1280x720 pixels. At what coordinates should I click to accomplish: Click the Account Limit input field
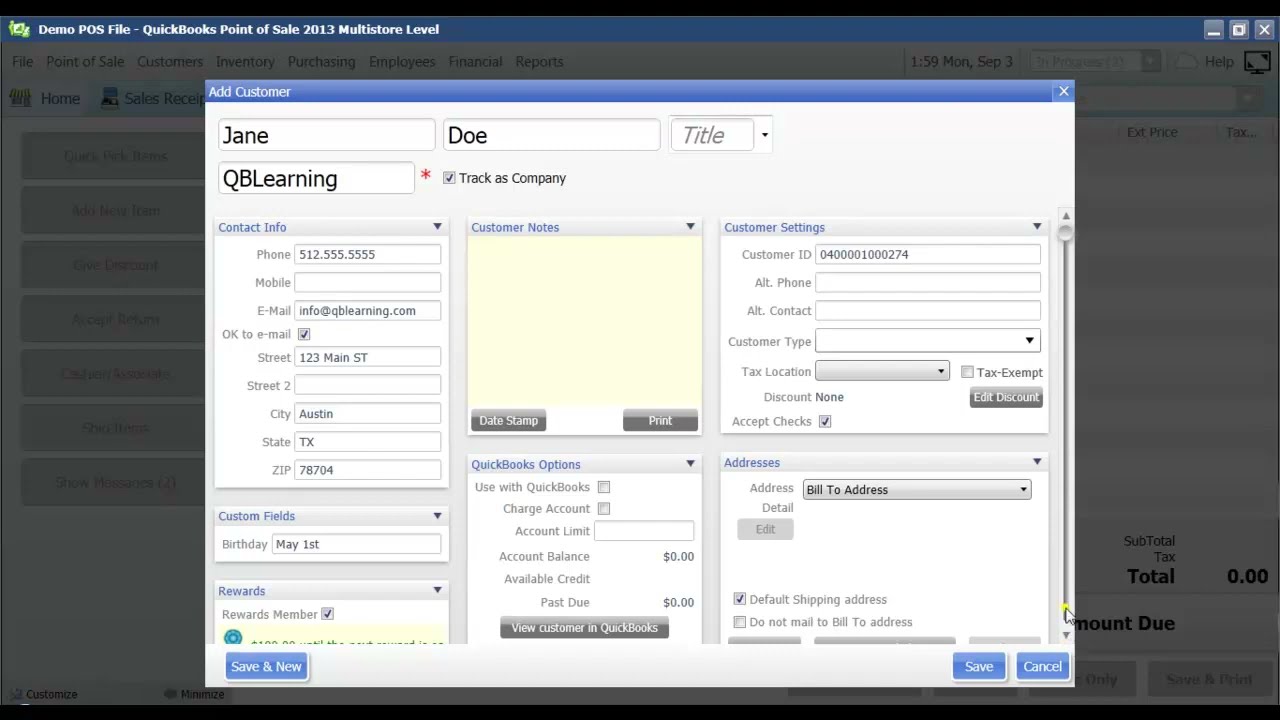pyautogui.click(x=644, y=531)
